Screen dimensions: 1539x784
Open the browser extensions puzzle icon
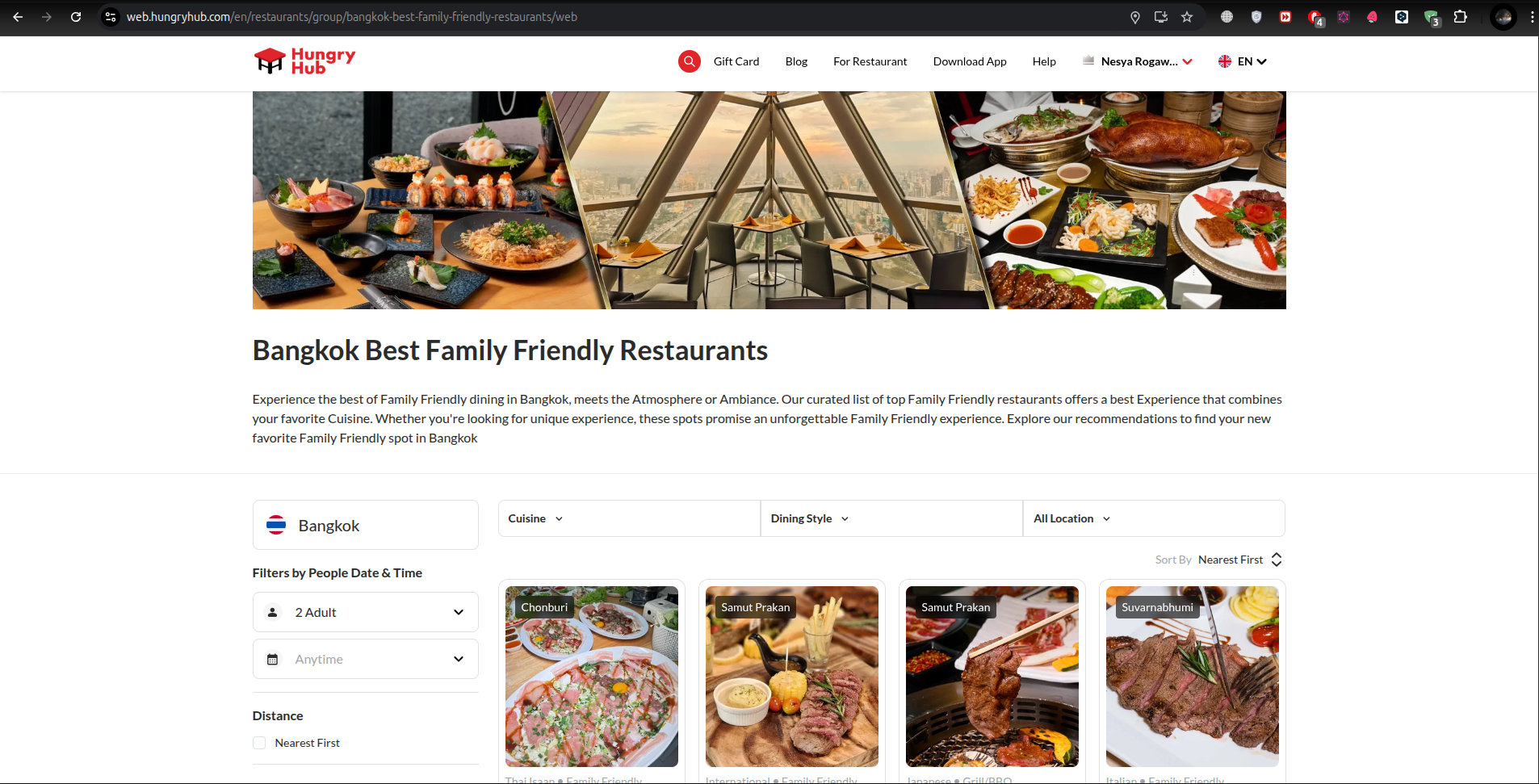[x=1460, y=17]
